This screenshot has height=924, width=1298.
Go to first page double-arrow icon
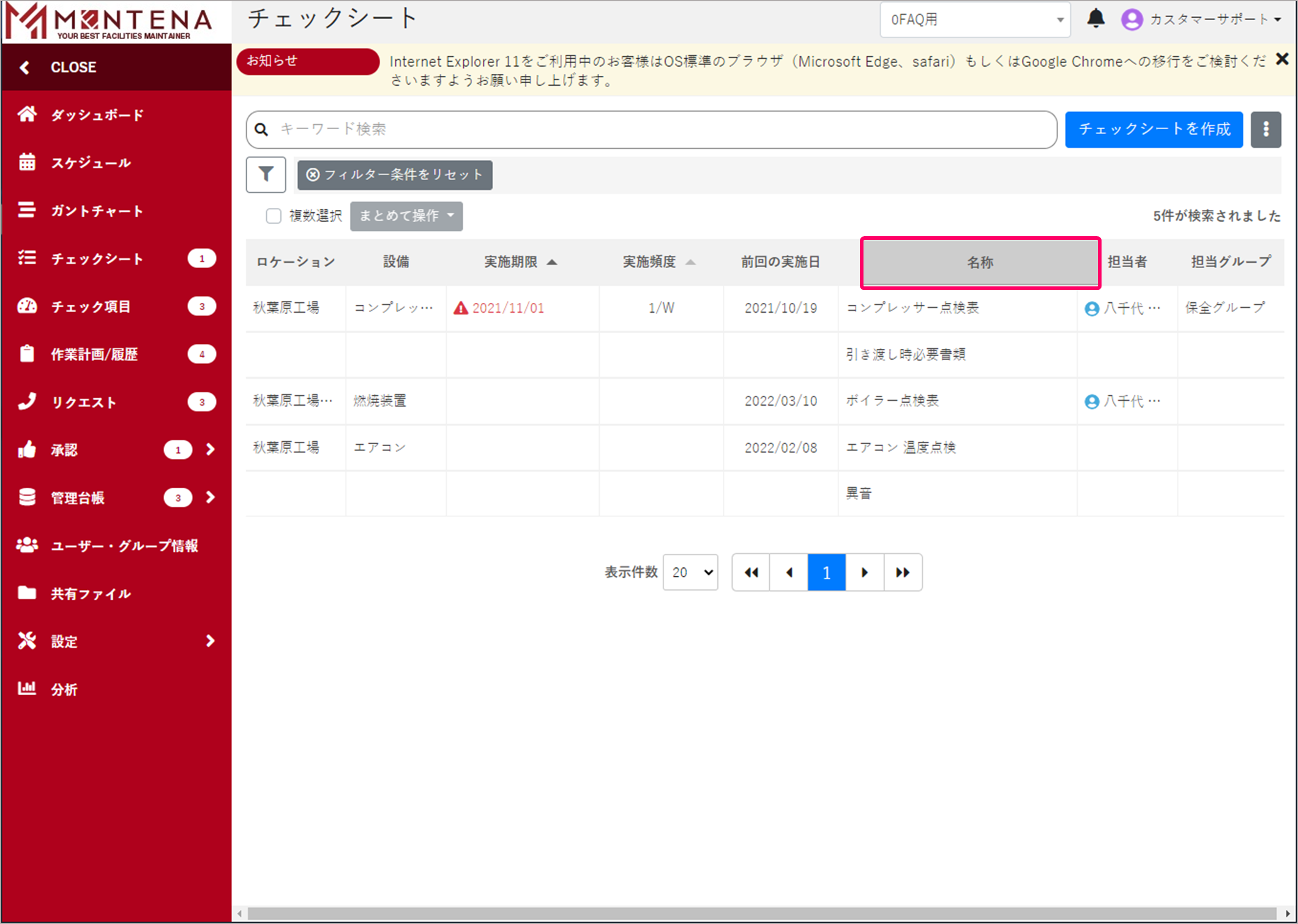(x=751, y=572)
